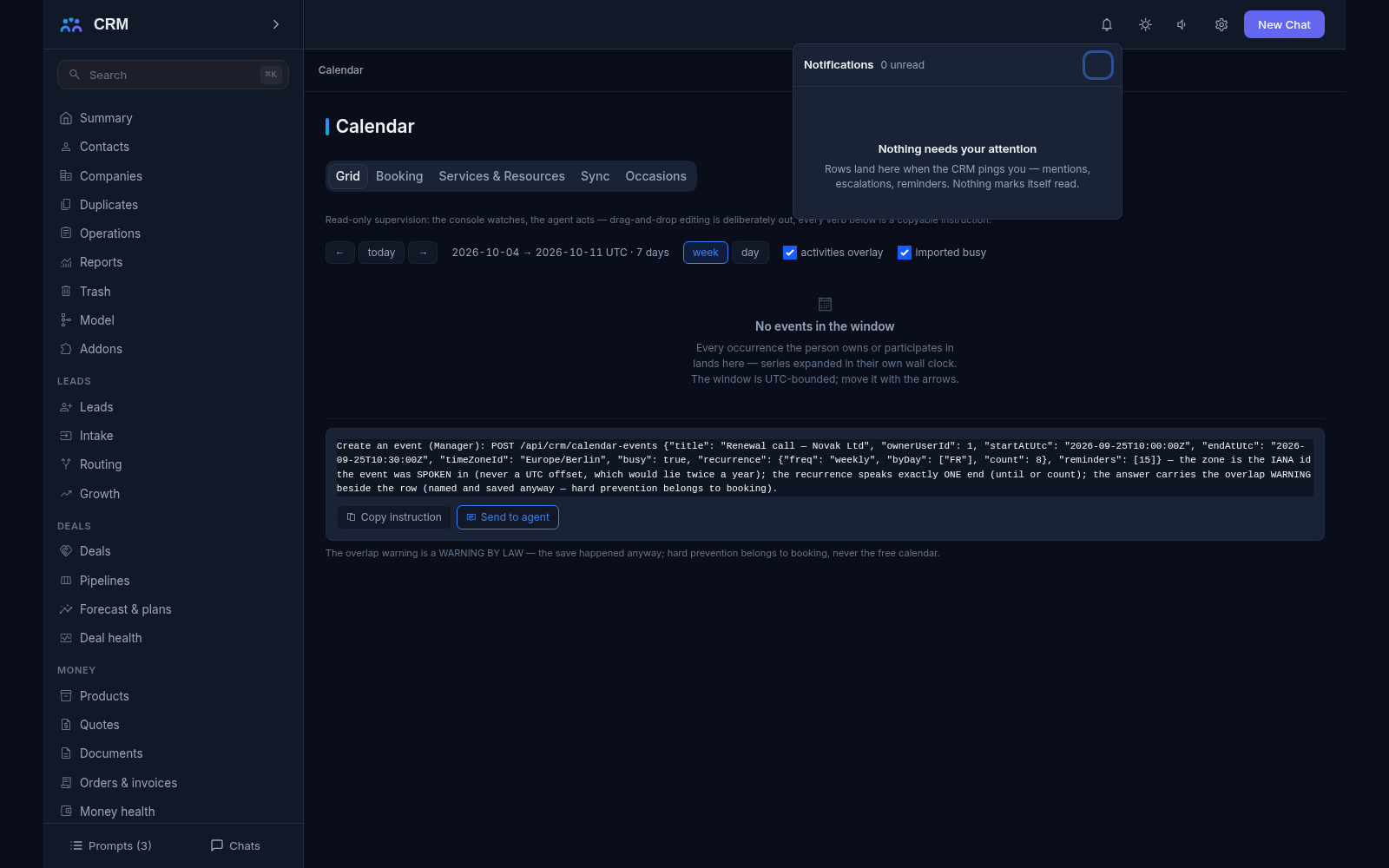Open Prompts (3) list
Screen dimensions: 1389x868
[x=111, y=845]
